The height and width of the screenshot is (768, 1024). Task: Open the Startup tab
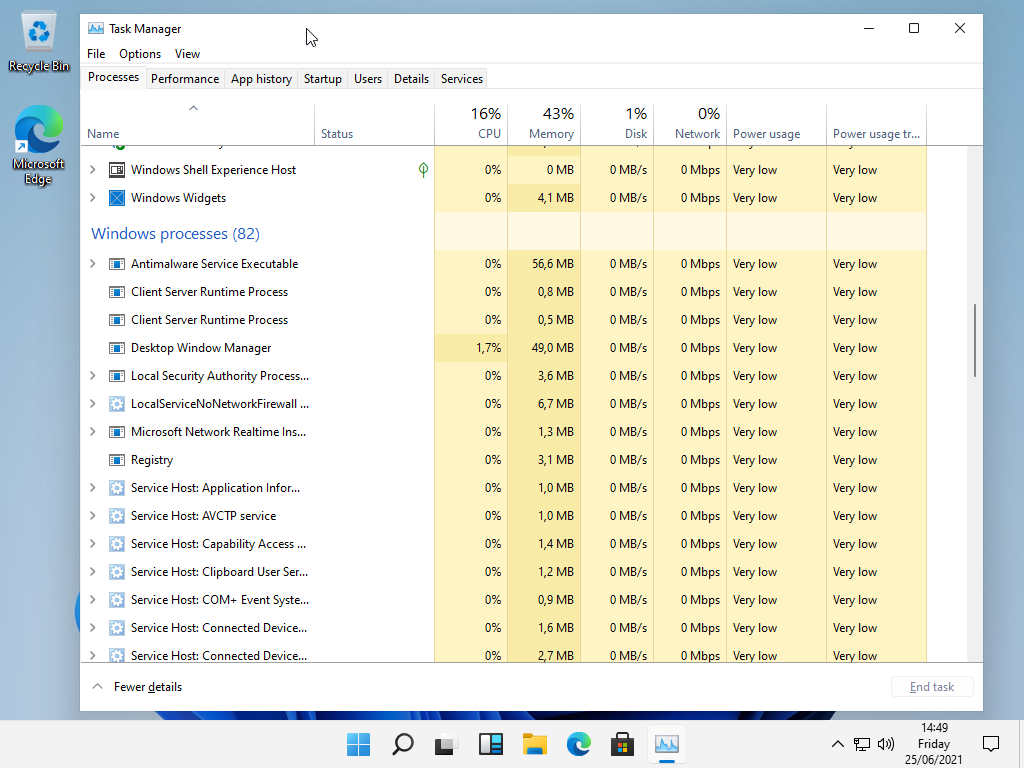[x=322, y=79]
